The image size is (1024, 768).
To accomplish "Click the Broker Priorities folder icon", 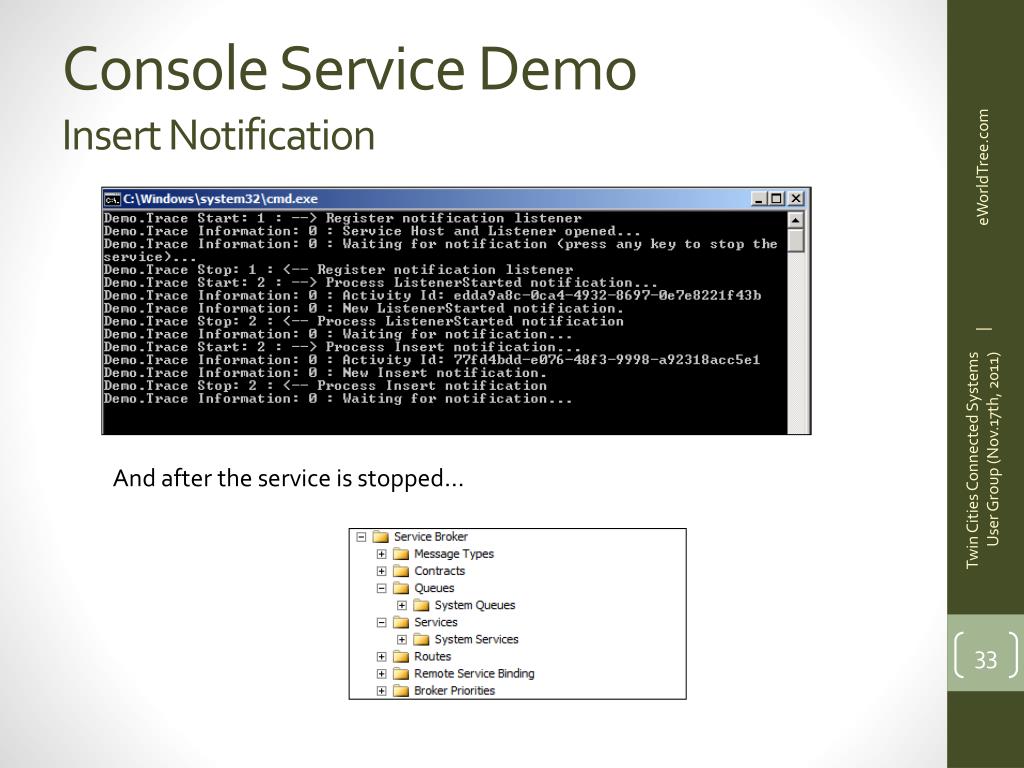I will click(x=401, y=690).
